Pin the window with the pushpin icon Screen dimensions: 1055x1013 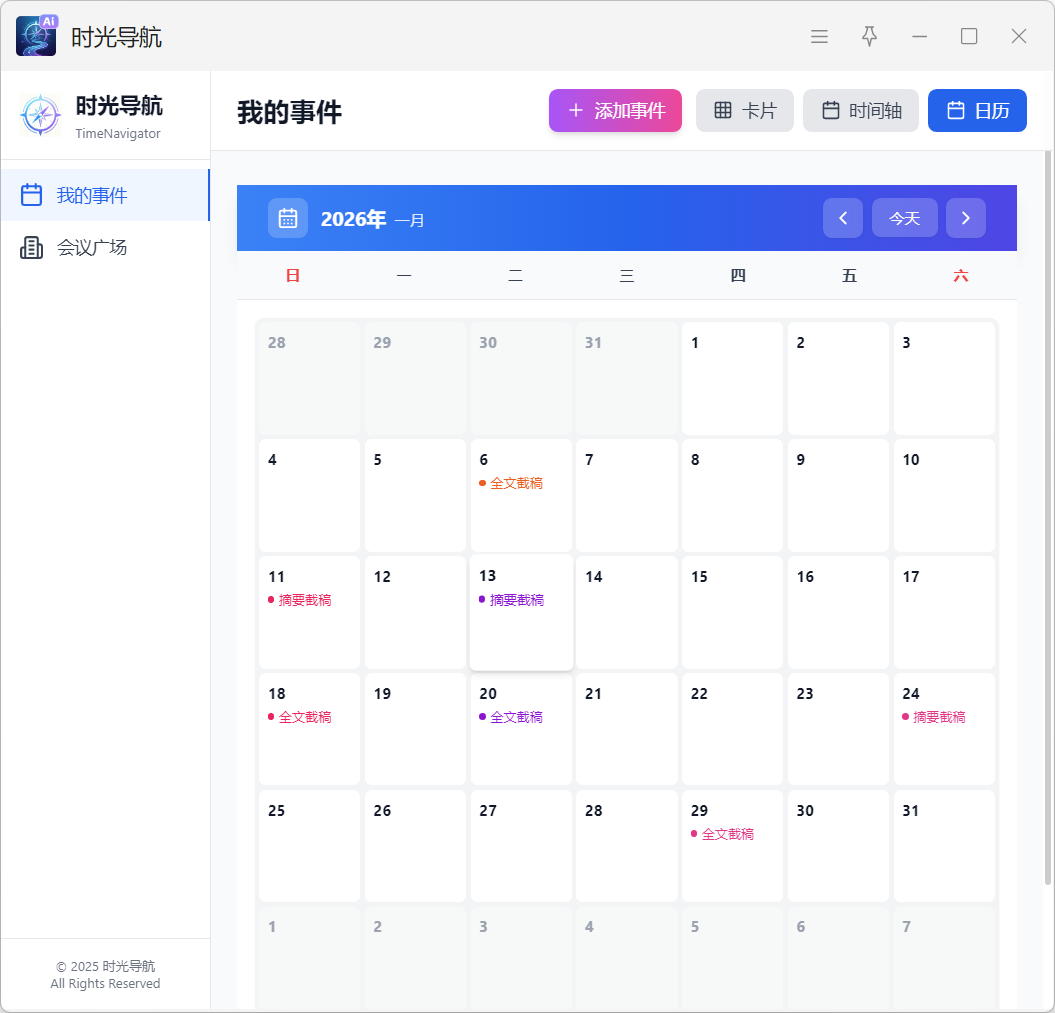point(869,36)
